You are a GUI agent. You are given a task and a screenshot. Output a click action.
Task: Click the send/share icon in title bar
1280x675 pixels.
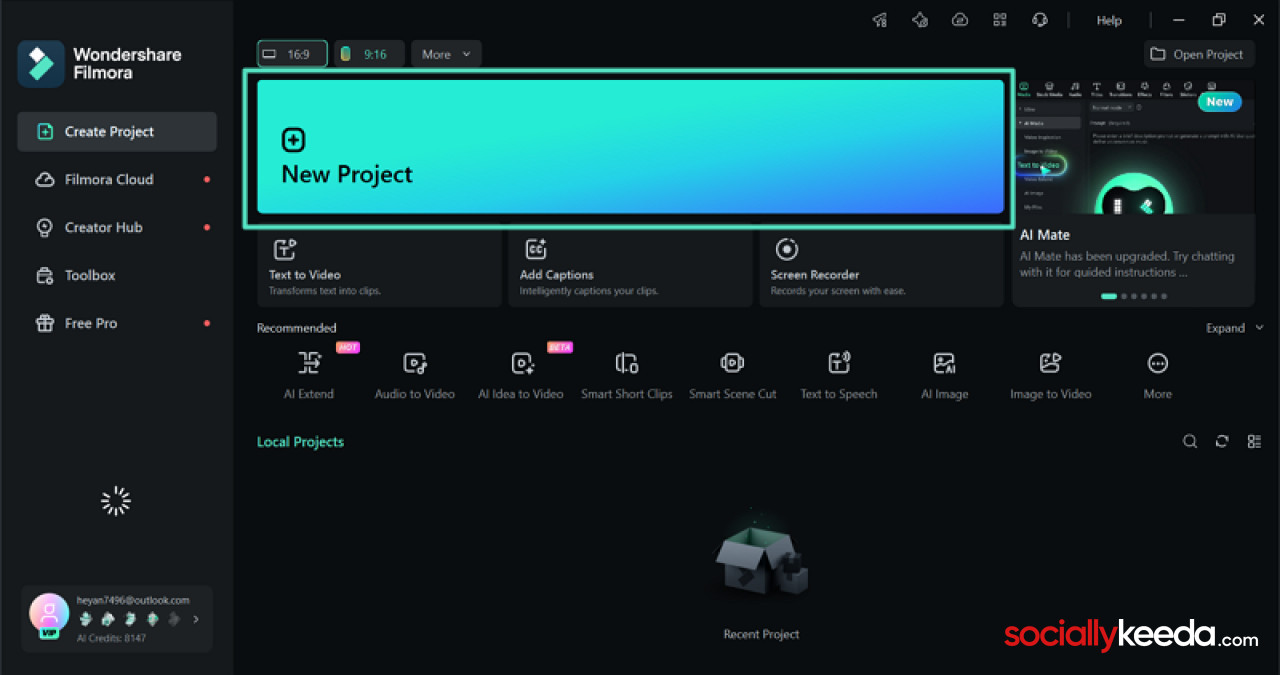[x=880, y=20]
